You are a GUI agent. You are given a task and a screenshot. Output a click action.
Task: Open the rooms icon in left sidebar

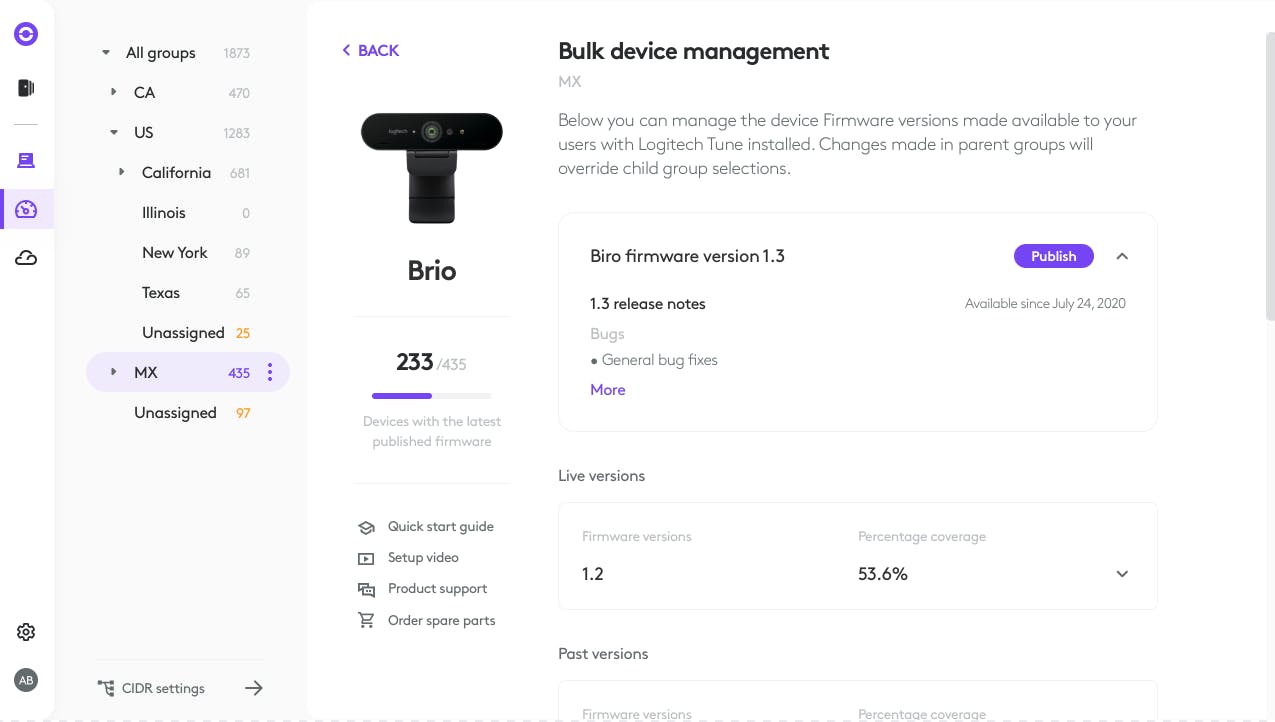[x=26, y=88]
